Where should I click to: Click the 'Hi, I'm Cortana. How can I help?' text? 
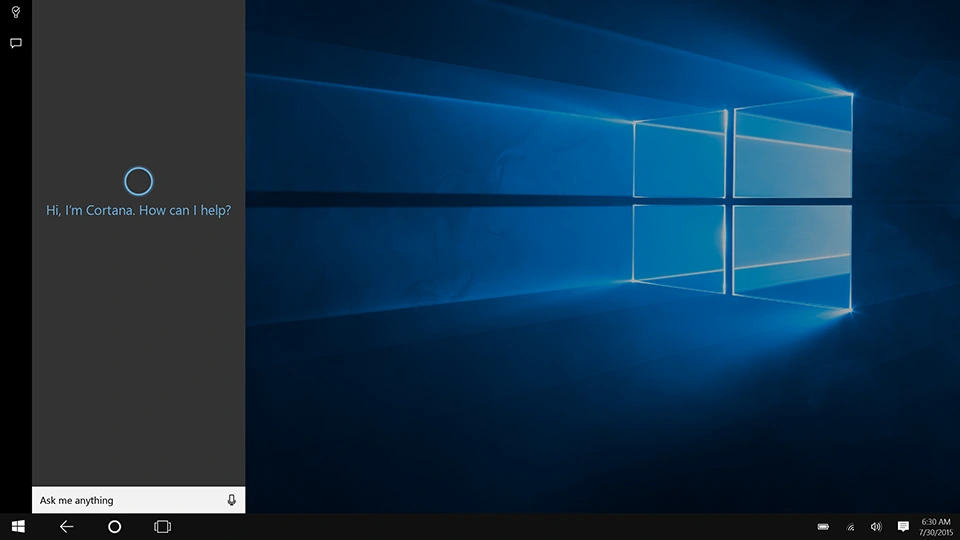(x=138, y=210)
